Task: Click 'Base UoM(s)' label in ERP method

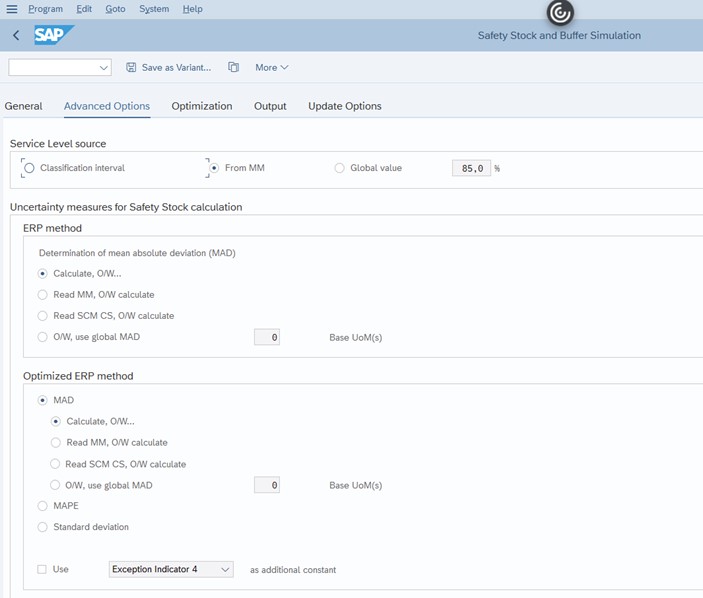Action: (x=356, y=338)
